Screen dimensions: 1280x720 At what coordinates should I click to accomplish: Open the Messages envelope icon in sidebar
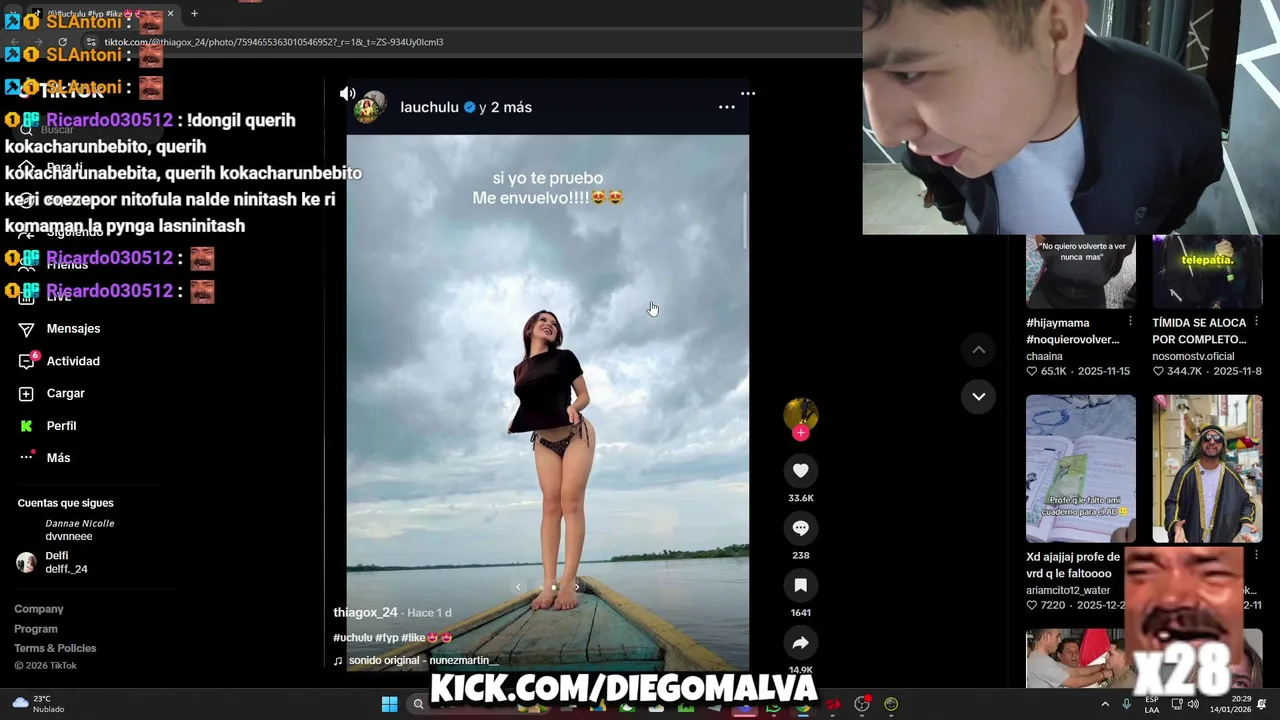coord(27,329)
